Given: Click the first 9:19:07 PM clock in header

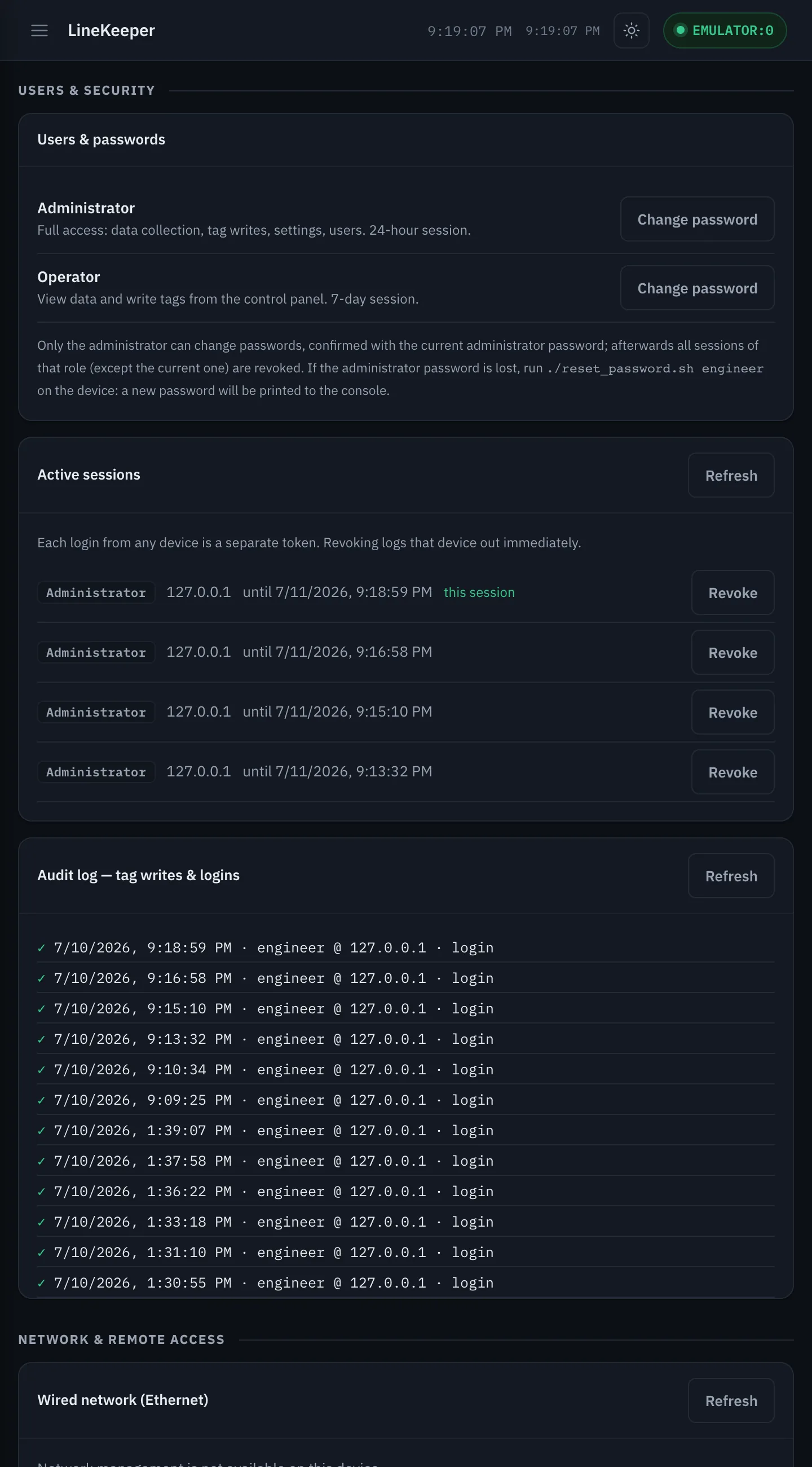Looking at the screenshot, I should coord(470,31).
